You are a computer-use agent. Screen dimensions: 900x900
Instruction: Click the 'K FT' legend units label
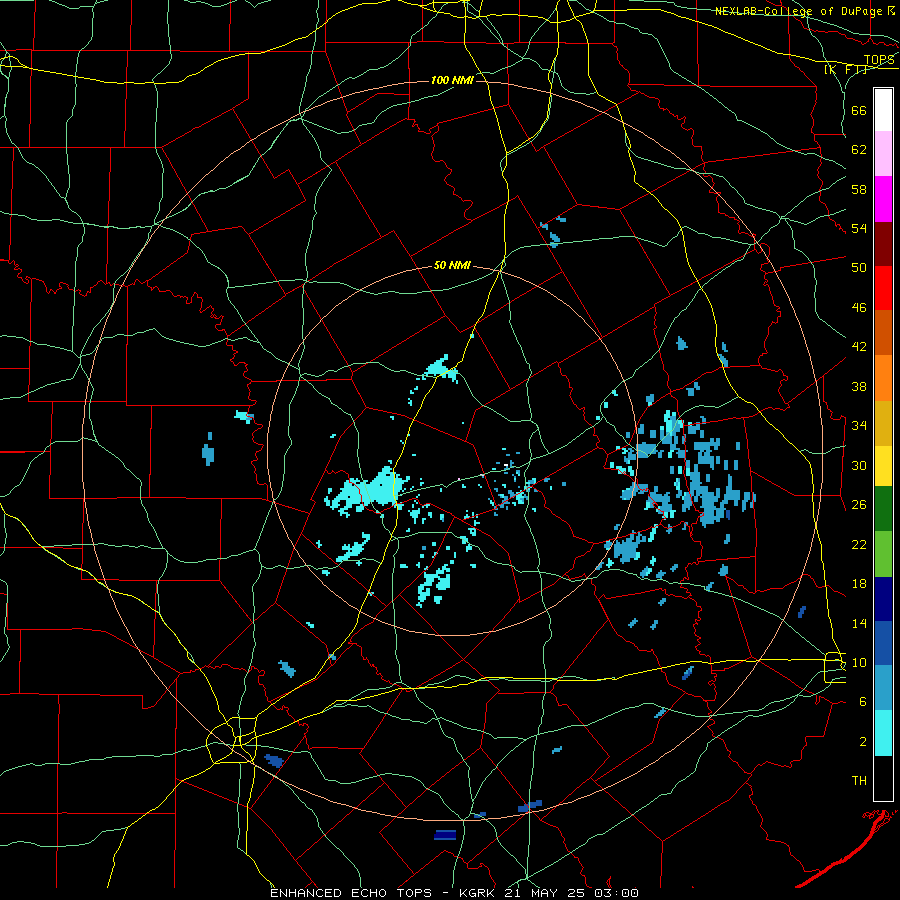846,69
